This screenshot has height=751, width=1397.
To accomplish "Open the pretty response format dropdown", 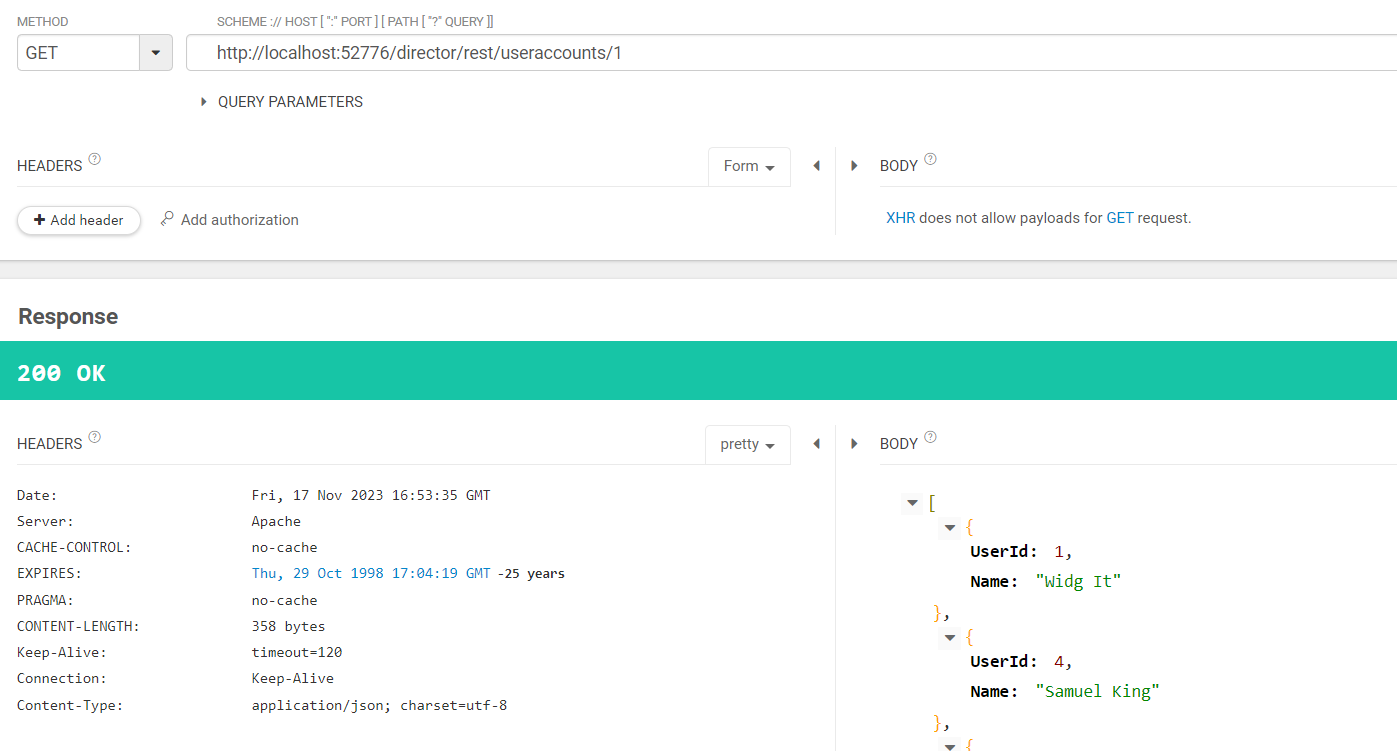I will click(x=747, y=445).
